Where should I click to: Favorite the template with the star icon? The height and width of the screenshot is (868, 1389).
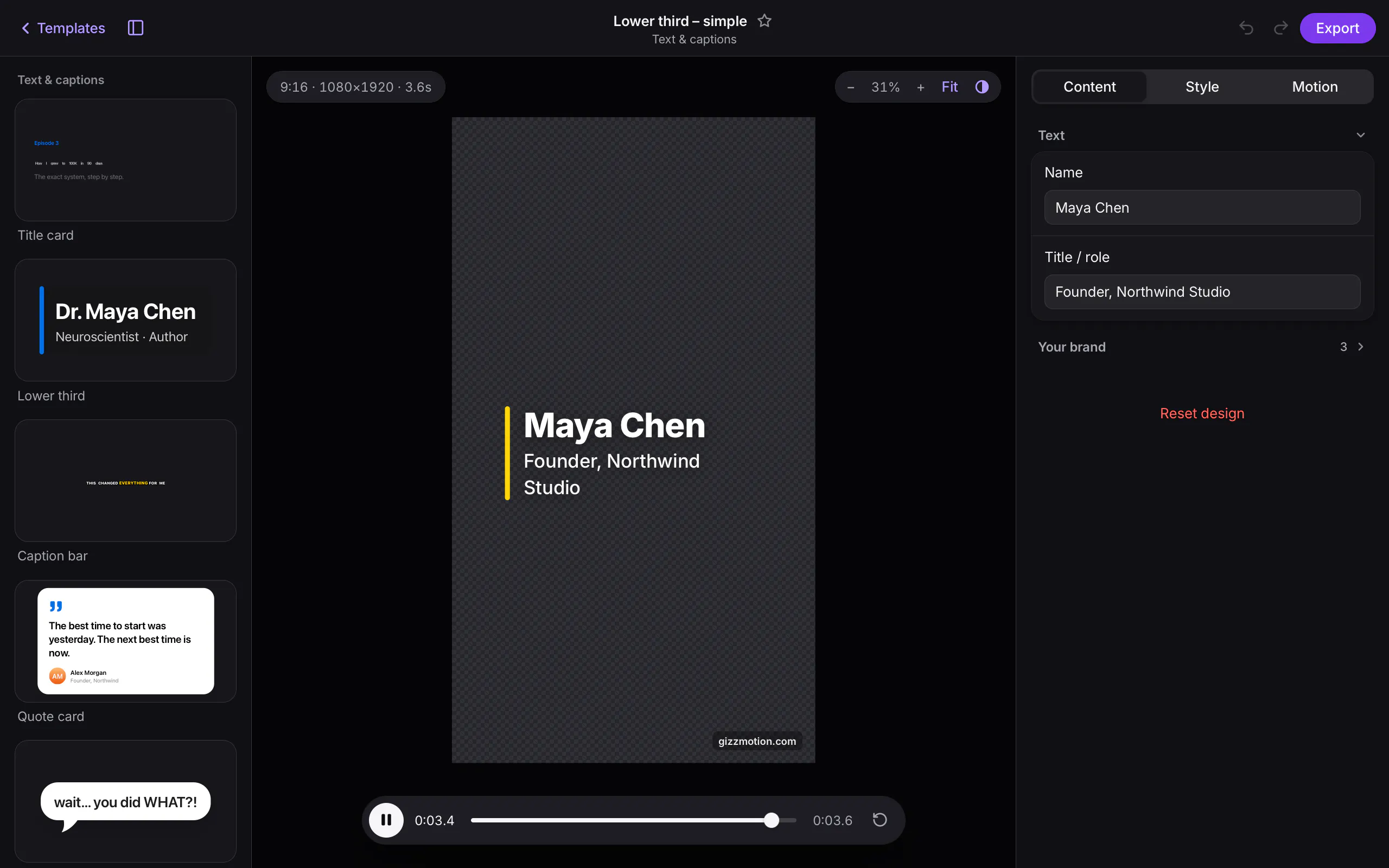pos(764,21)
